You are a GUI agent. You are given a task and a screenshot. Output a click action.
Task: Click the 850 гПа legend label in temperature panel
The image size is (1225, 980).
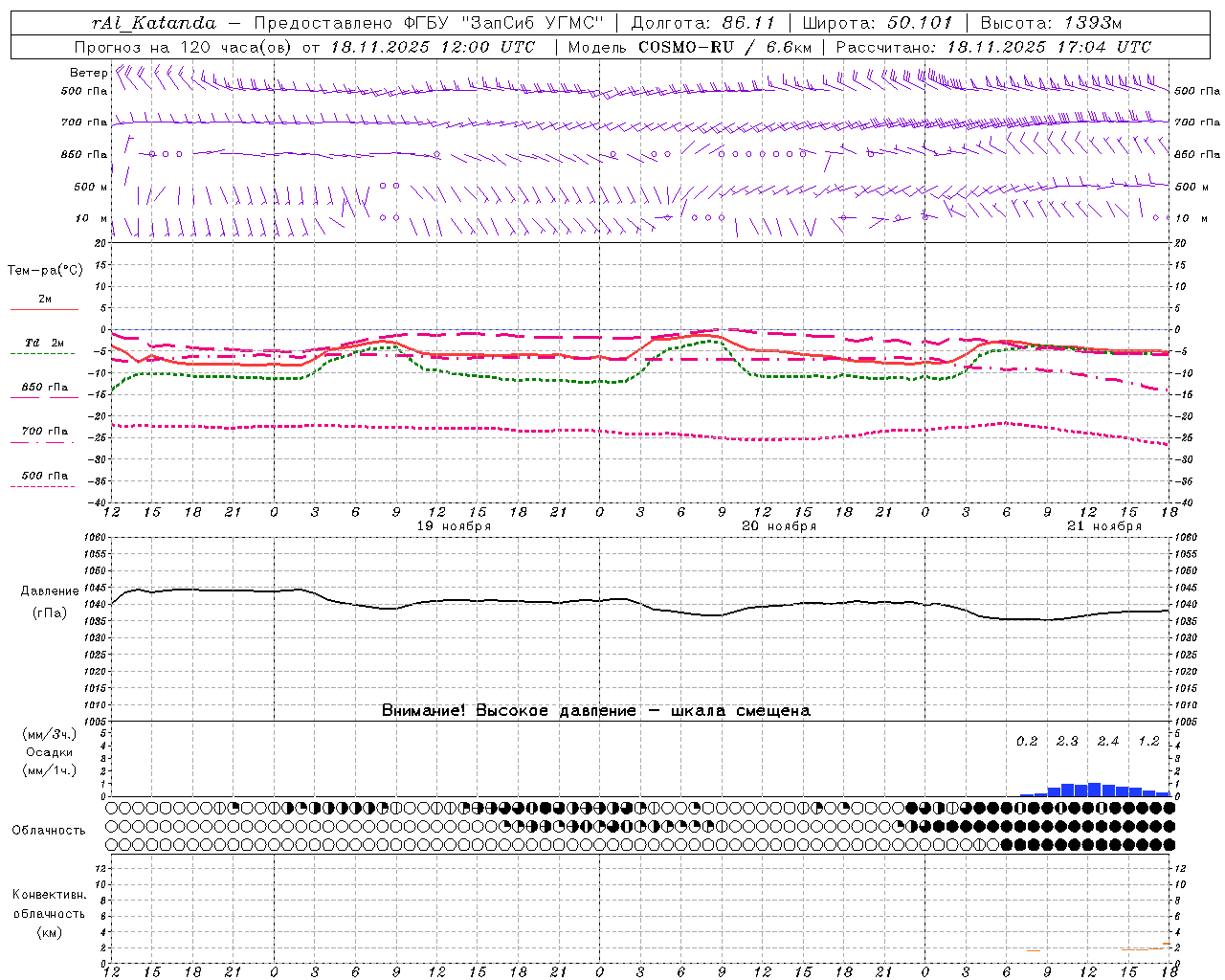tap(45, 388)
